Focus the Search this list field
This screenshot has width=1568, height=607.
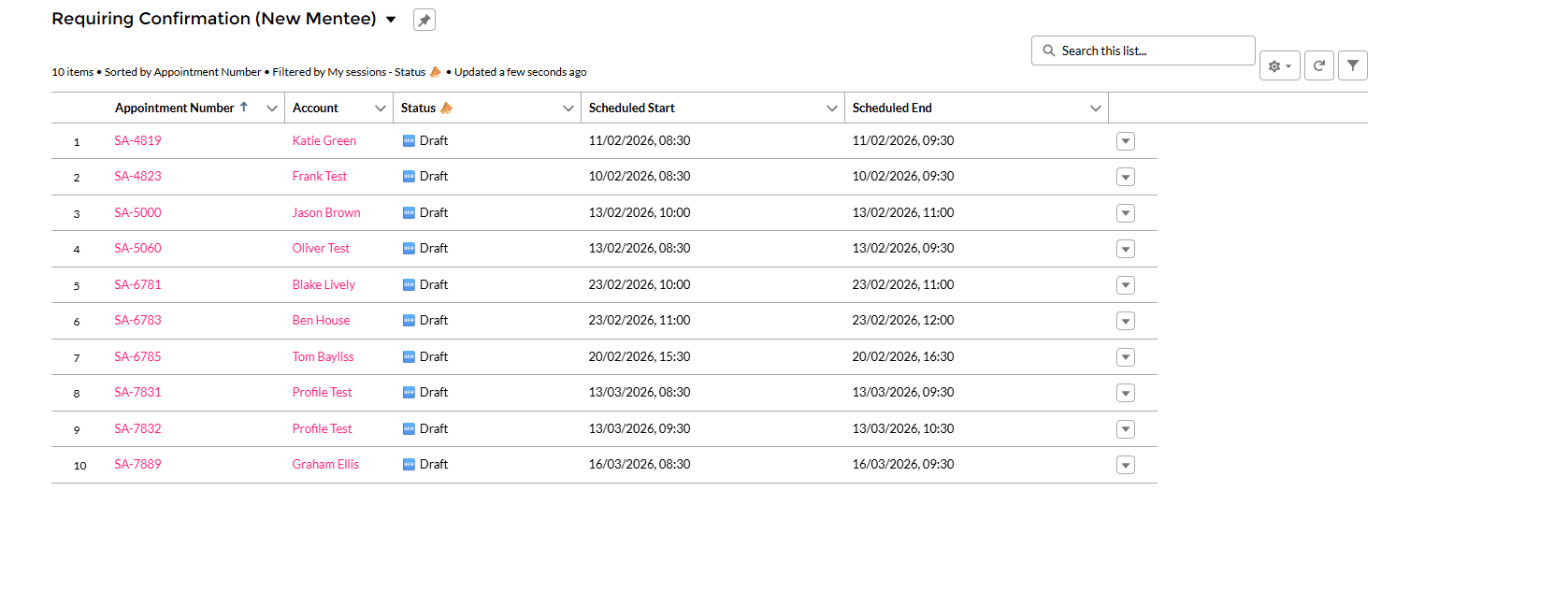(x=1144, y=51)
